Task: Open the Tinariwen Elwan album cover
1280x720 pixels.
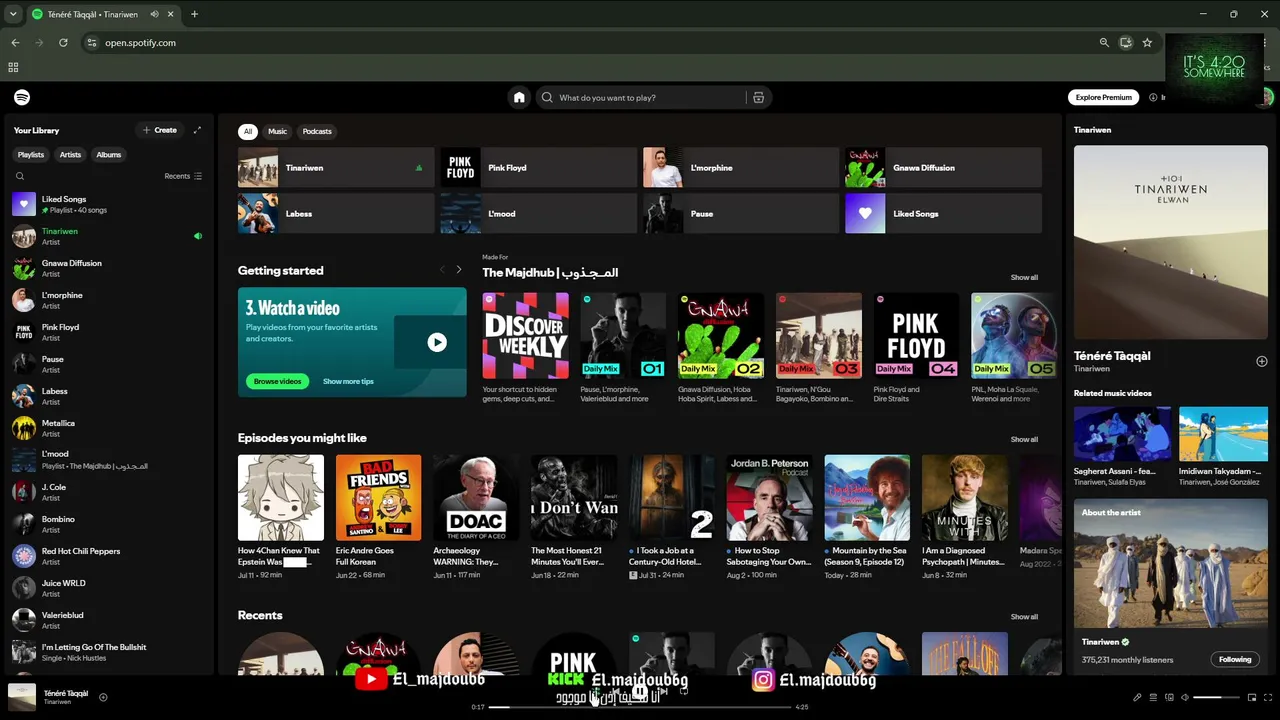Action: click(1171, 242)
